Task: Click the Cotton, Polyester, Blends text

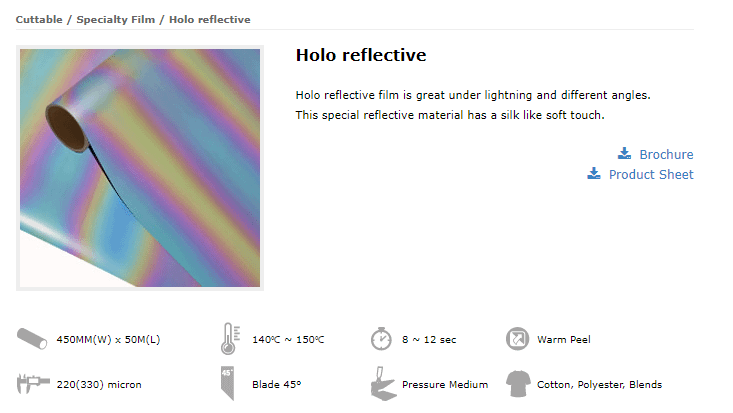Action: 599,384
